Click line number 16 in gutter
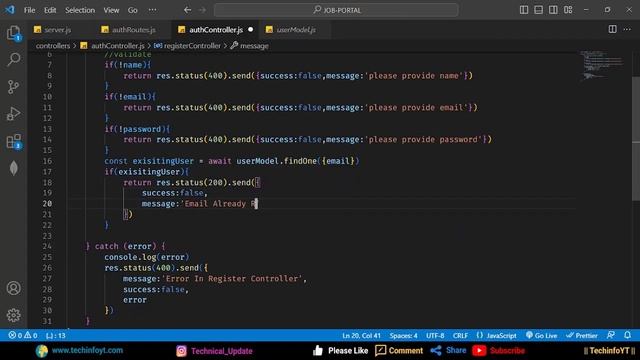This screenshot has width=640, height=360. click(x=47, y=161)
